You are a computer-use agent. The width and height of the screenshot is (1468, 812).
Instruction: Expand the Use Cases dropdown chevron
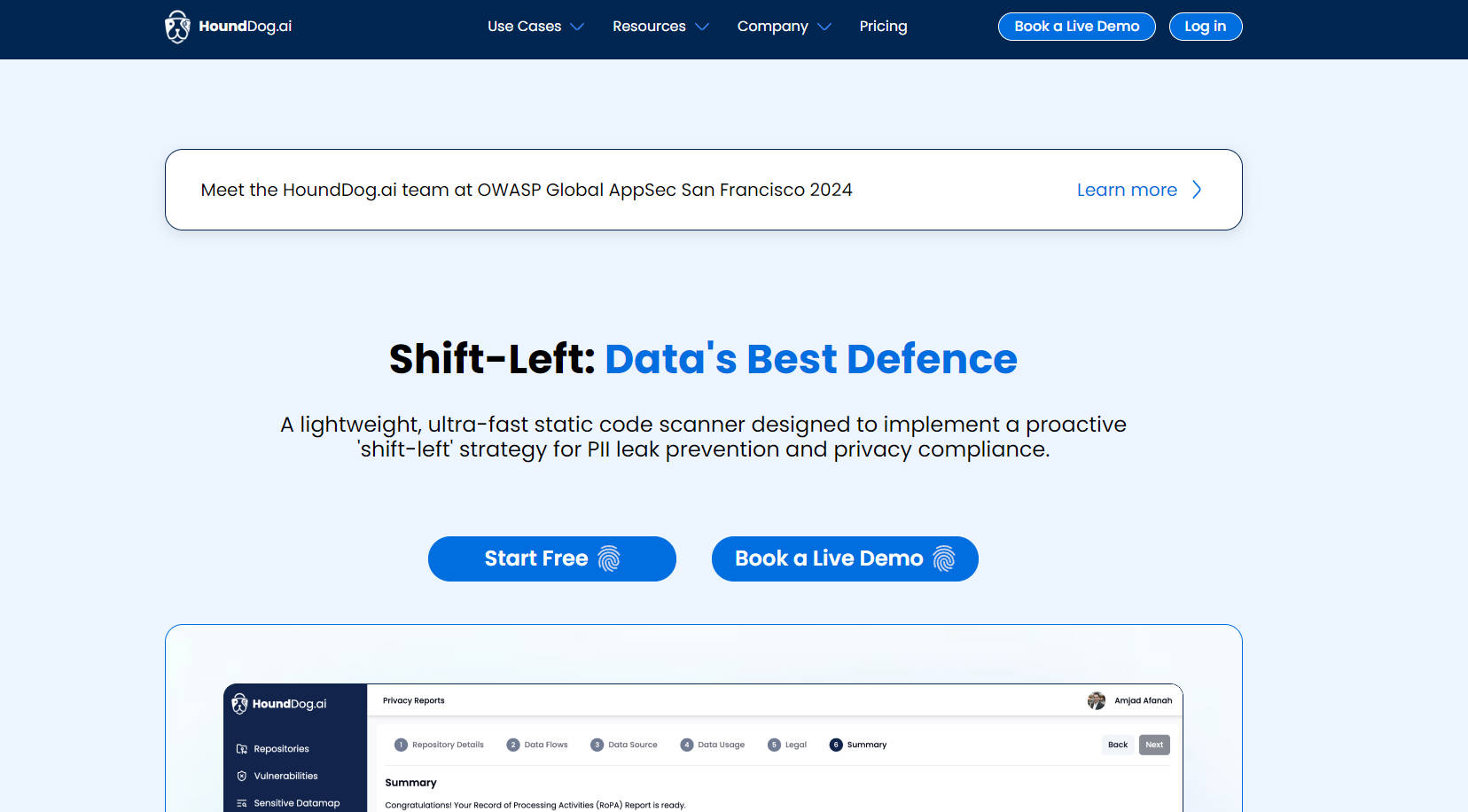pyautogui.click(x=577, y=27)
